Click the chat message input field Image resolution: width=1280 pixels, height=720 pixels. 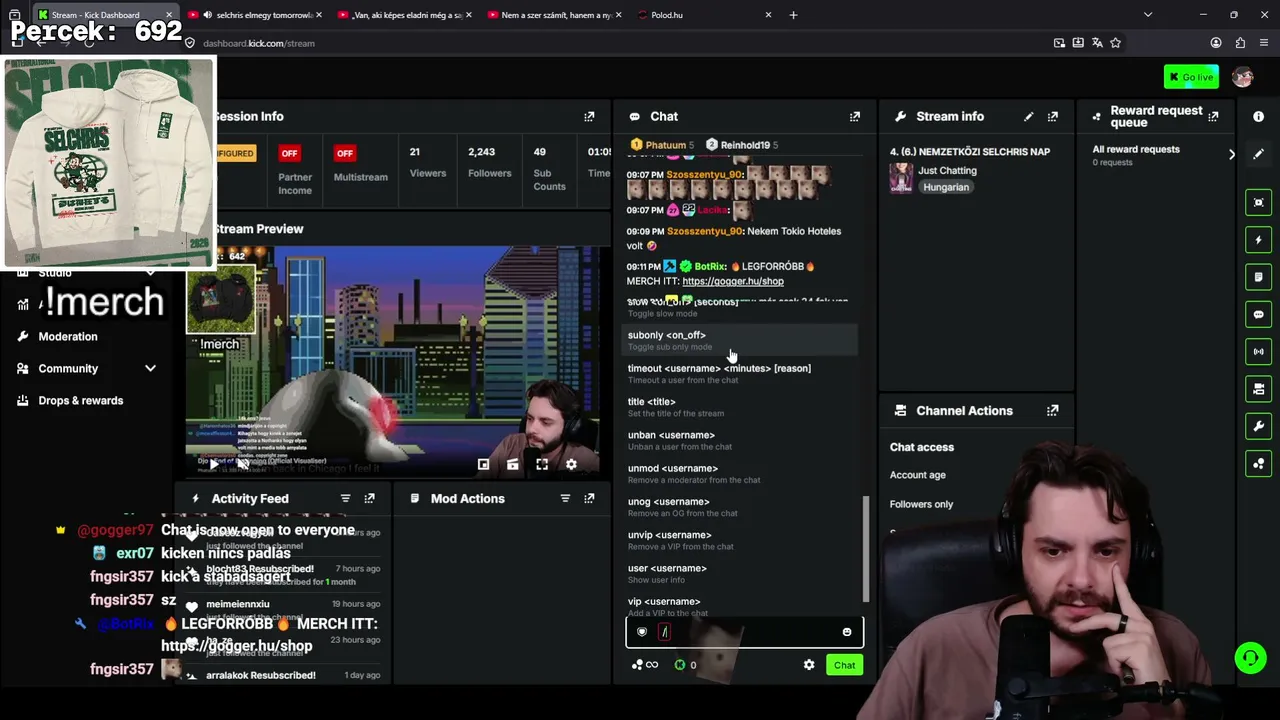click(x=745, y=632)
